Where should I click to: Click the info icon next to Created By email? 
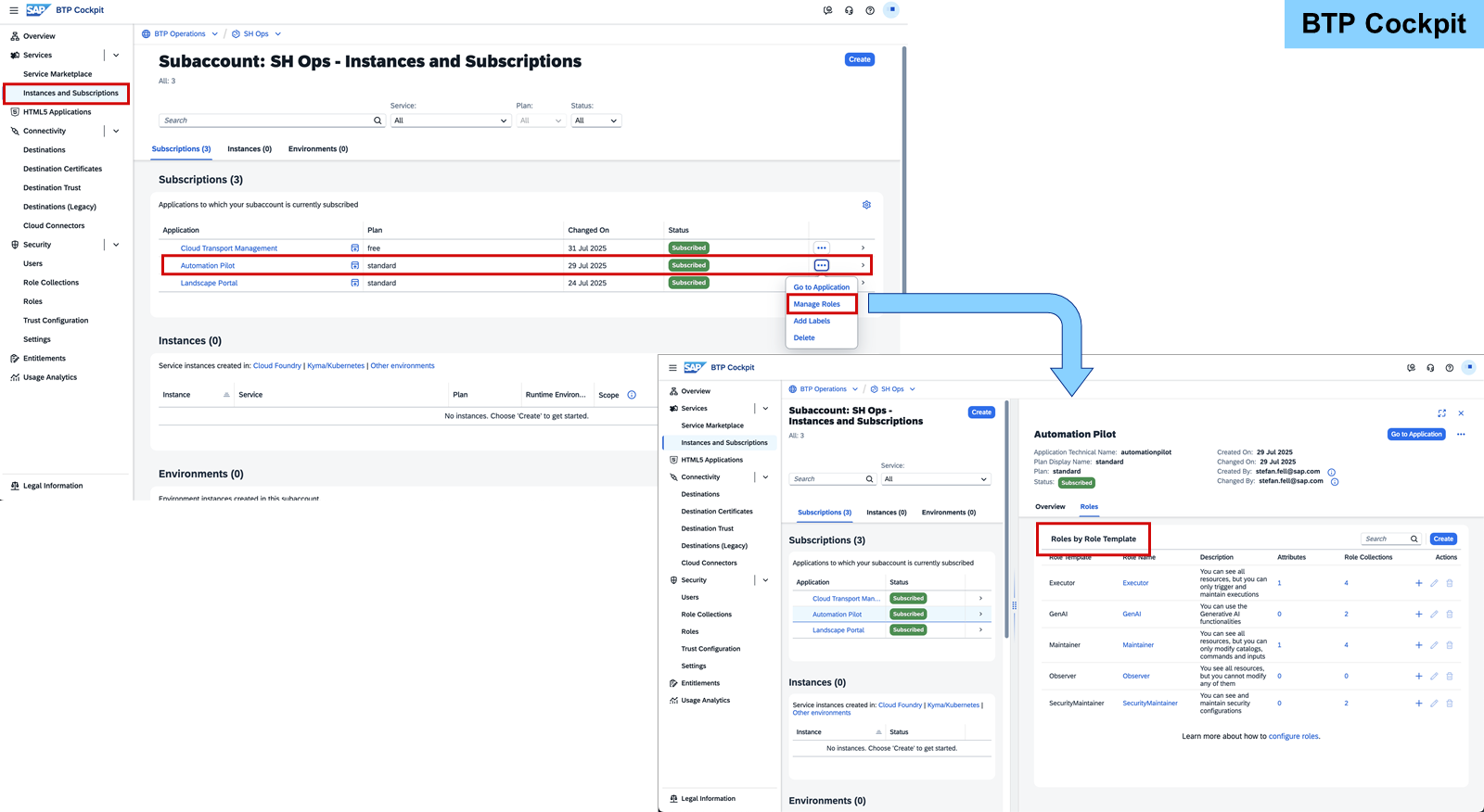click(1332, 472)
